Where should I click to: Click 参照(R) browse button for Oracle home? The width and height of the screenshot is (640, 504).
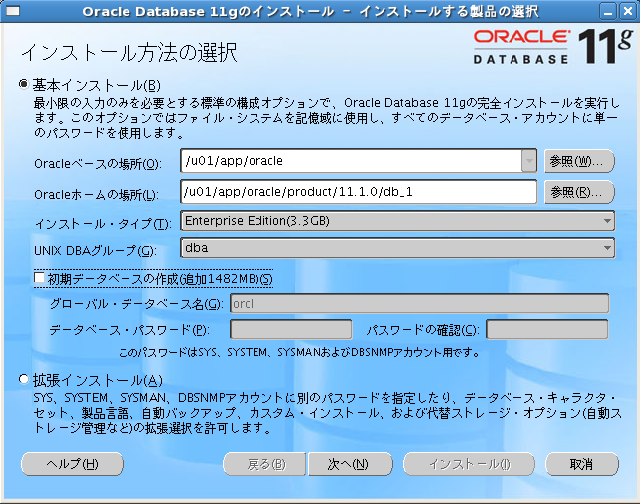click(x=579, y=192)
